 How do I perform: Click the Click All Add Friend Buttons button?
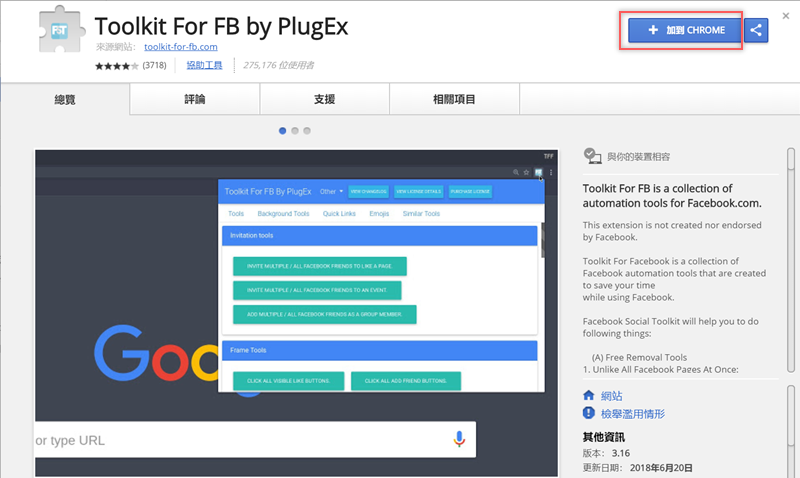[x=406, y=381]
